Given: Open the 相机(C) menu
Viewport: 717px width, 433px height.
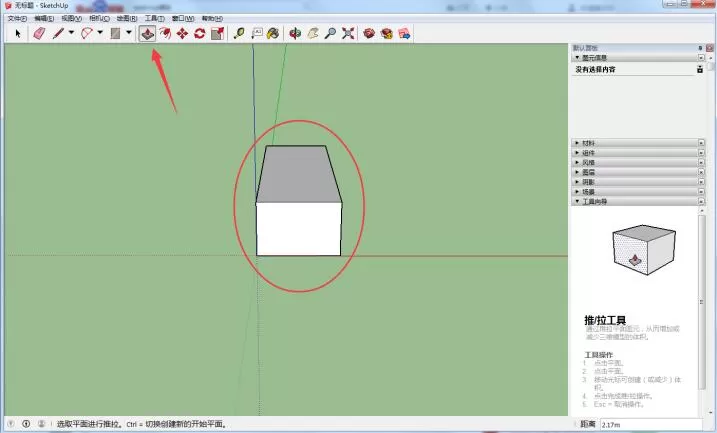Looking at the screenshot, I should [99, 18].
